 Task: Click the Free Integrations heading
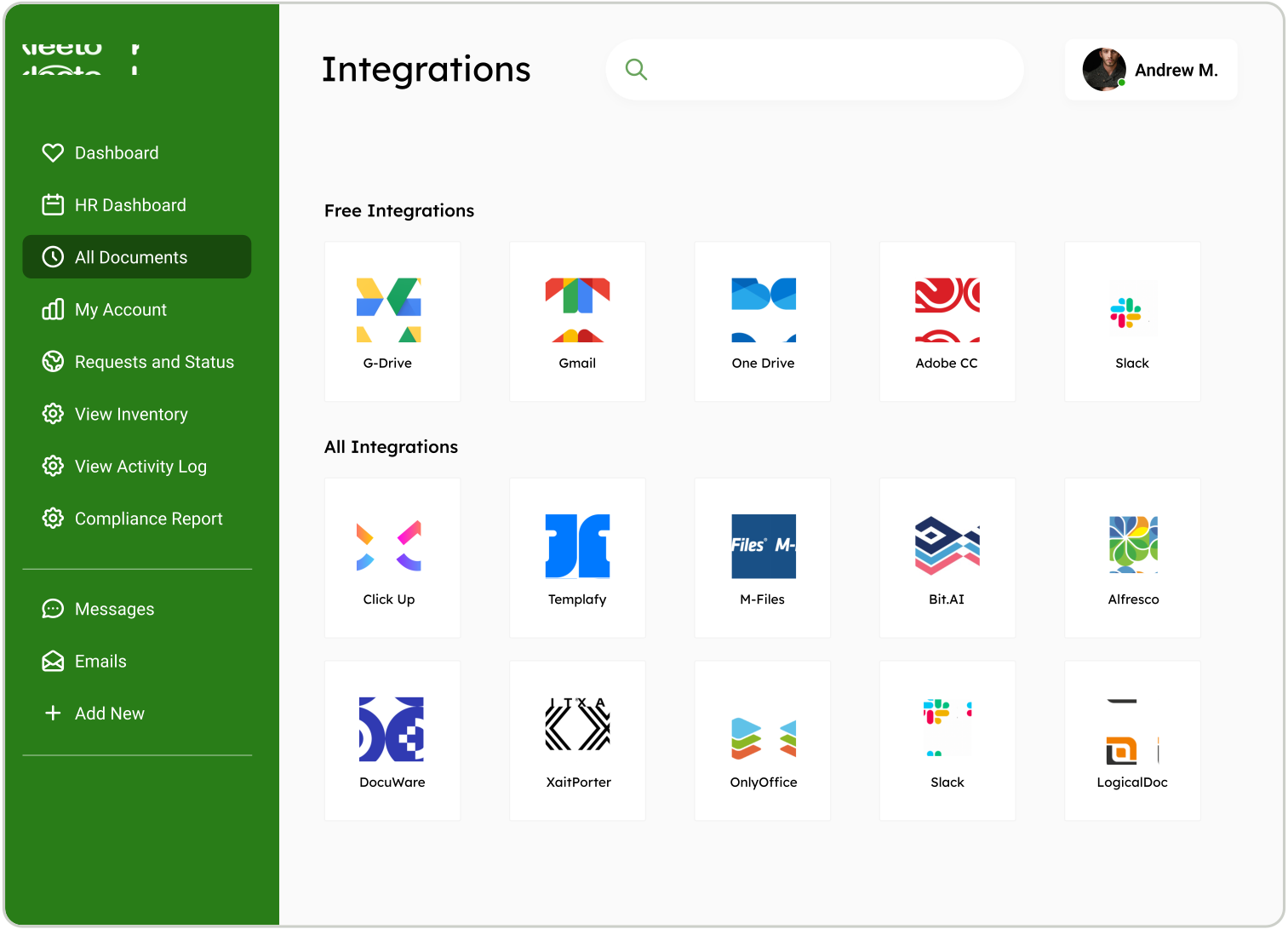coord(399,211)
